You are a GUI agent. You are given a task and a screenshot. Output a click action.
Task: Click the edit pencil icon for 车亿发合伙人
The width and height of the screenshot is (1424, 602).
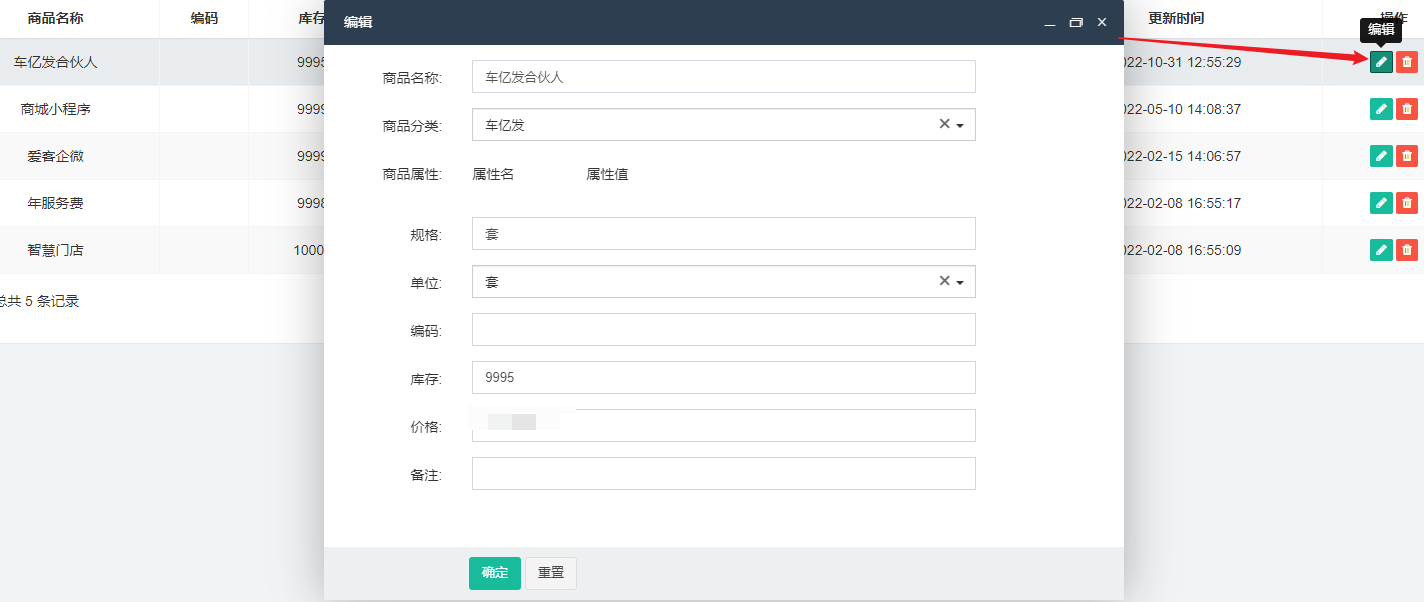[x=1381, y=62]
